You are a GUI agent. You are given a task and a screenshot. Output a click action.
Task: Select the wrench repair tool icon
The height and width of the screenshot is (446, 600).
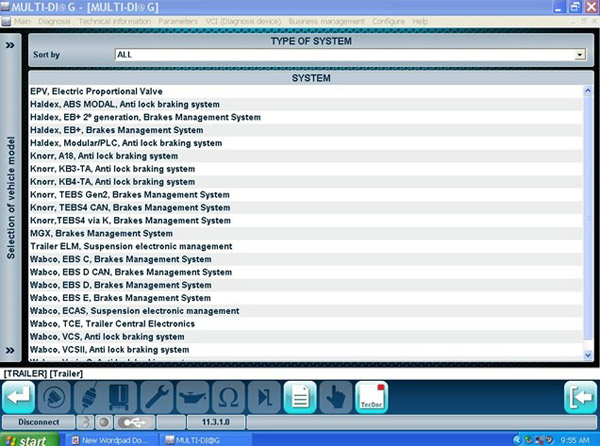(157, 396)
